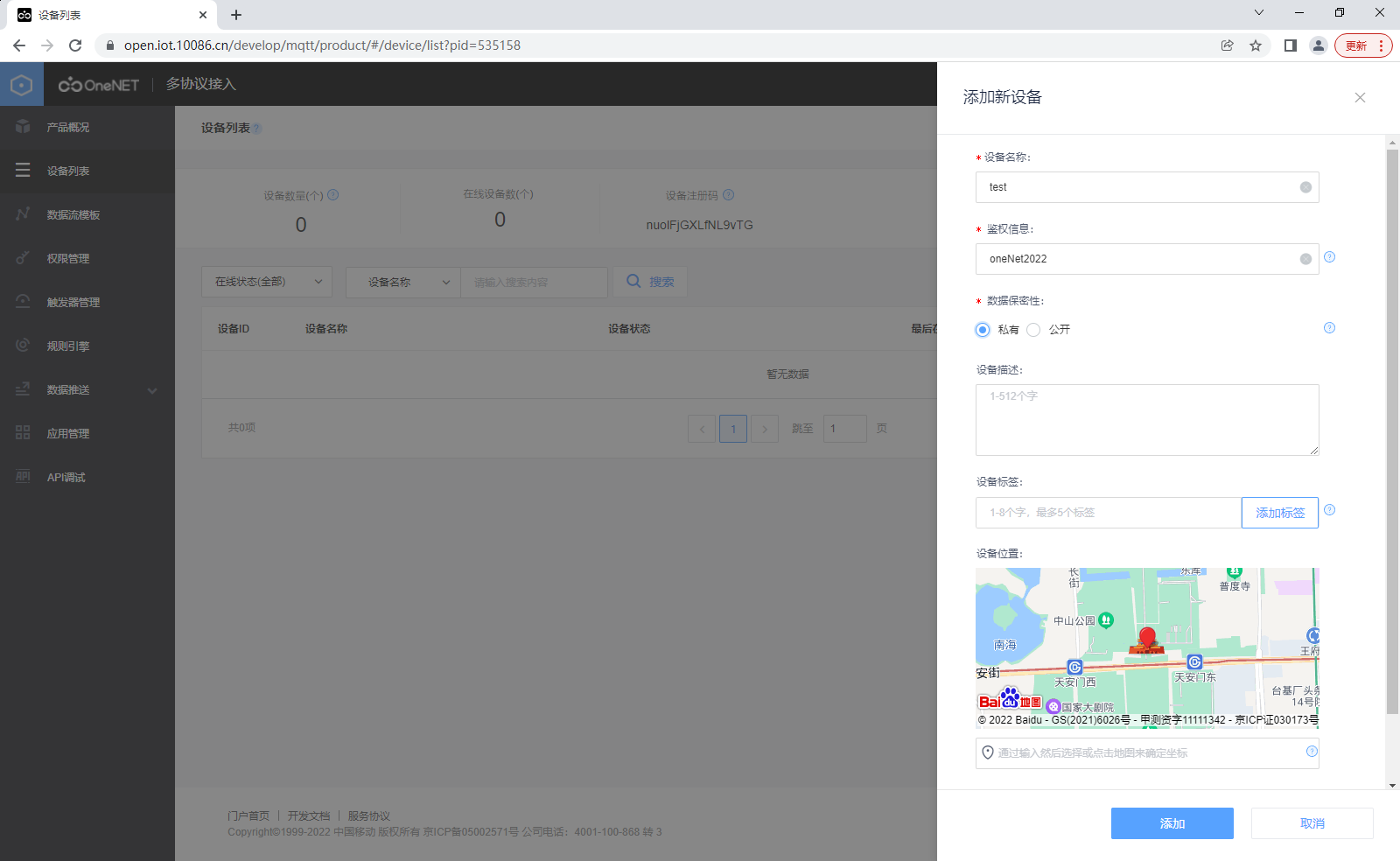Open 服务协议 footer link
The width and height of the screenshot is (1400, 861).
click(x=369, y=815)
